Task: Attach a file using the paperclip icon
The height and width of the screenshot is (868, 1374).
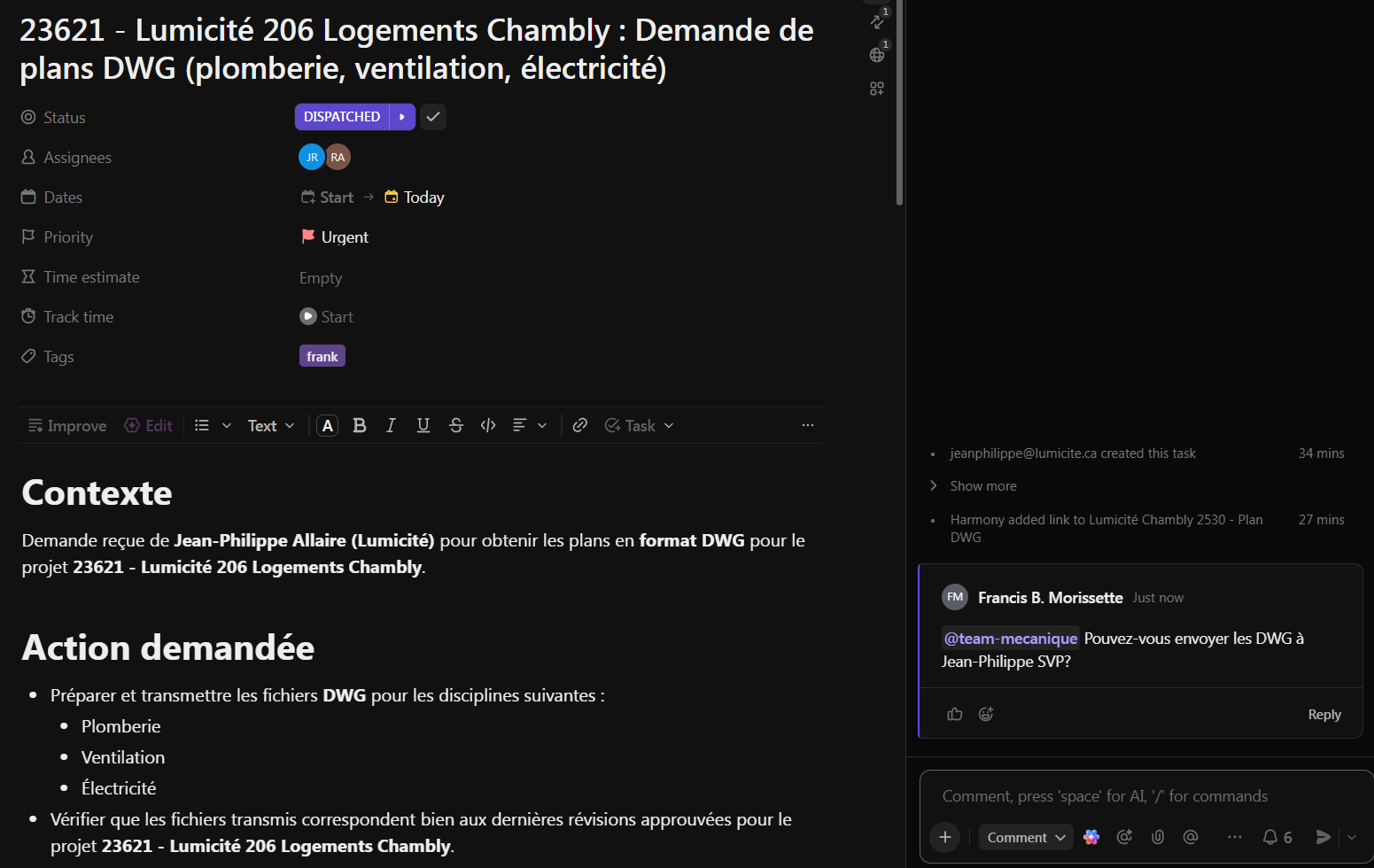Action: click(x=1157, y=837)
